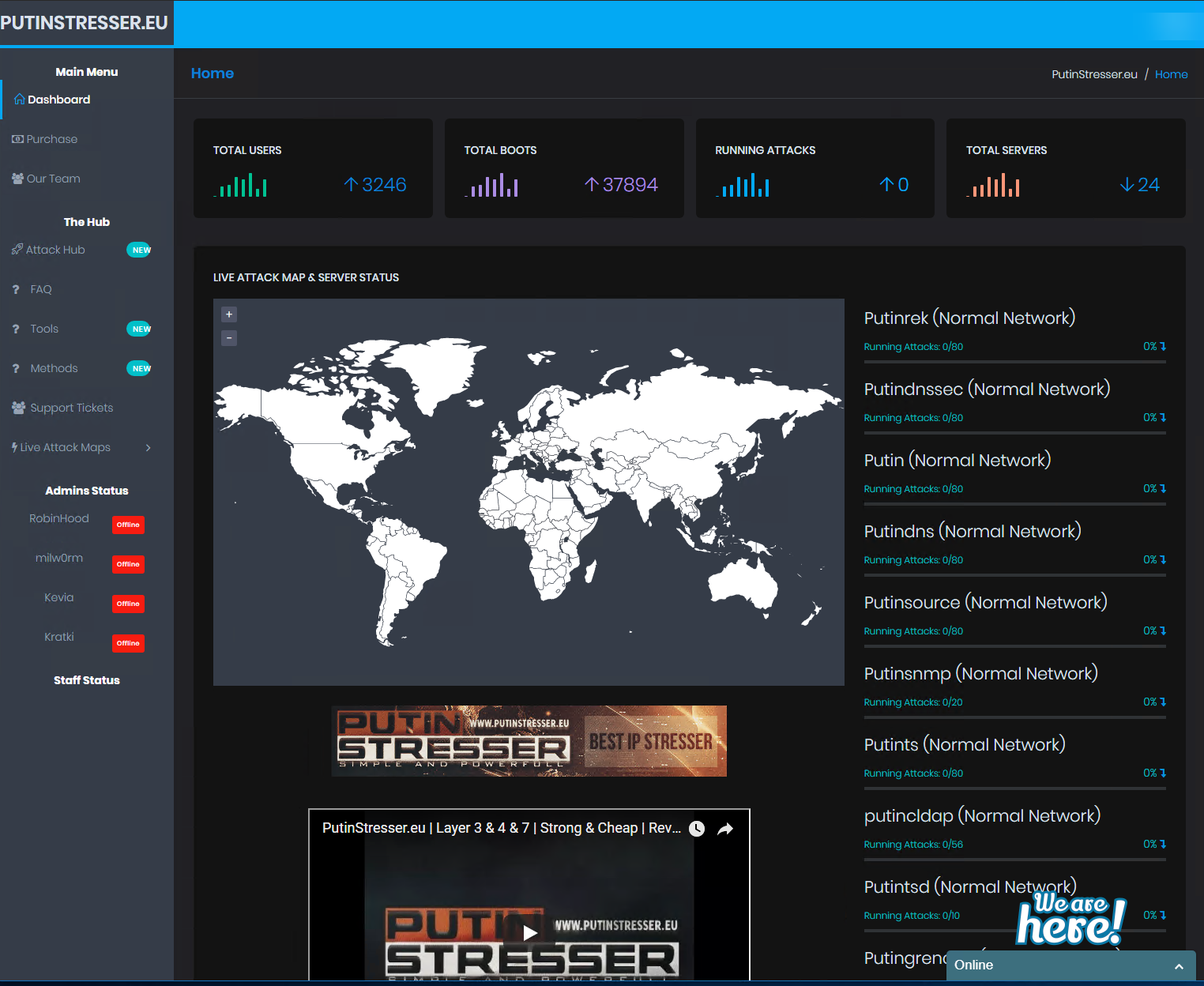Viewport: 1204px width, 986px height.
Task: Click the NEW badge beside Methods
Action: tap(139, 368)
